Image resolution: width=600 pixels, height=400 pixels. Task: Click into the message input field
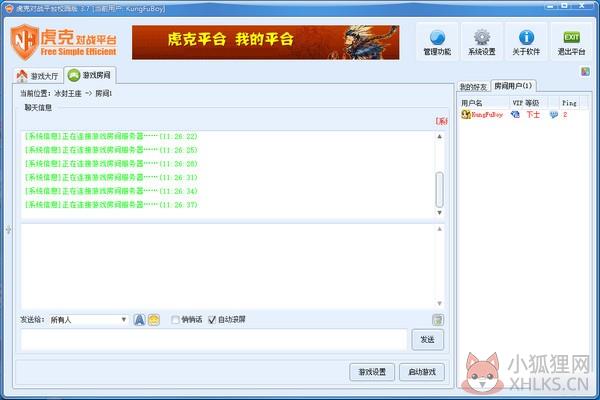pyautogui.click(x=214, y=340)
